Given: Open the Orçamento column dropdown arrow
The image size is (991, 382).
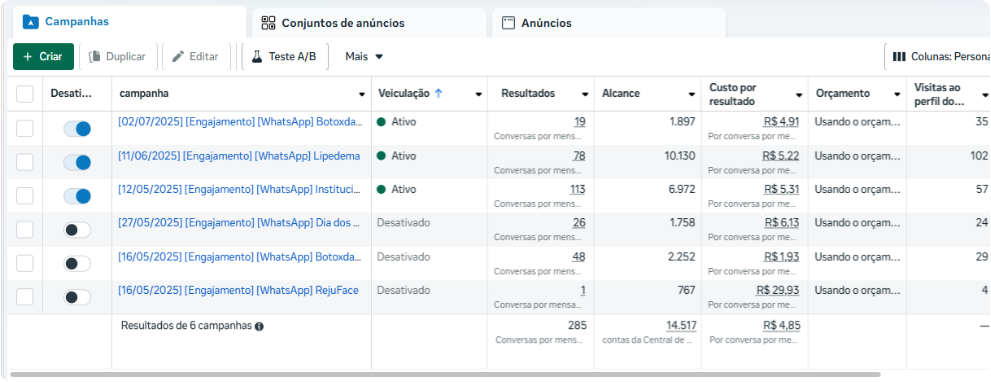Looking at the screenshot, I should [x=897, y=94].
